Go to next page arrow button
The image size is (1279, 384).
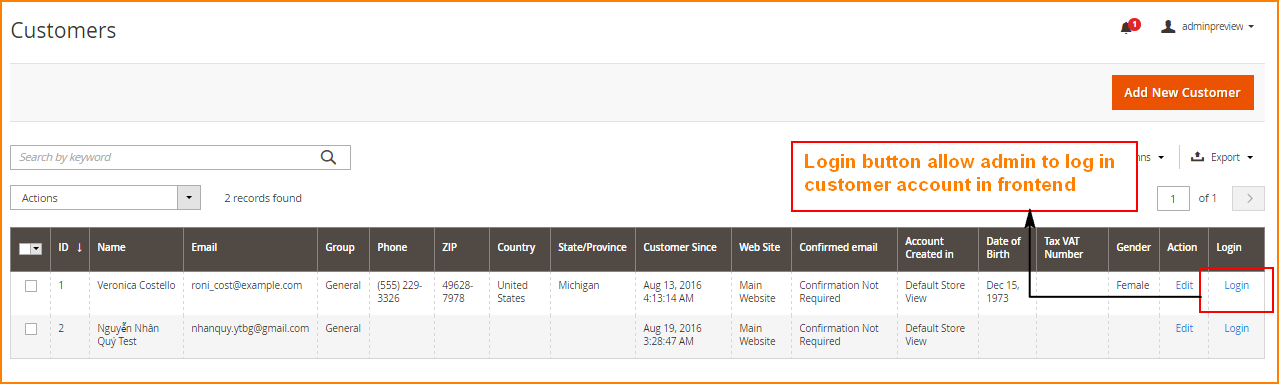tap(1249, 198)
